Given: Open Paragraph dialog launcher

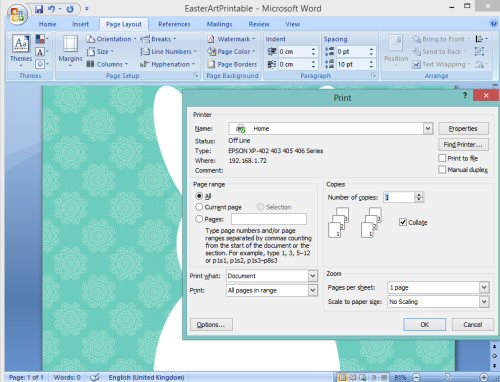Looking at the screenshot, I should click(373, 76).
